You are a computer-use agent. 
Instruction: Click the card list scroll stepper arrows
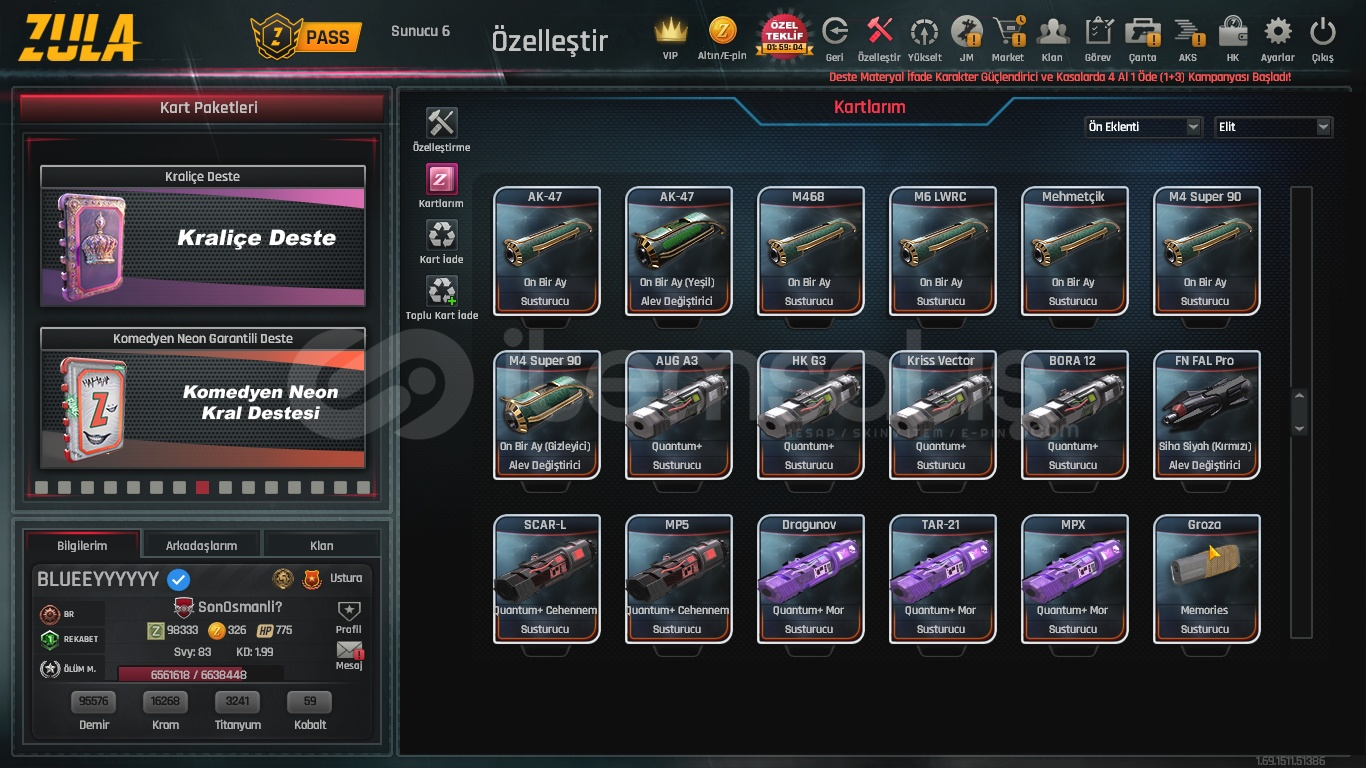click(1300, 412)
